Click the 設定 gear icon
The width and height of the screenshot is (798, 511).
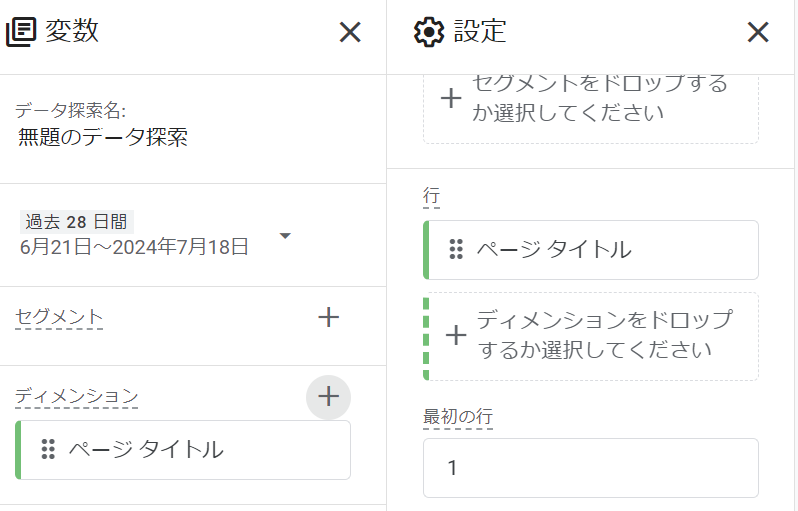[429, 32]
